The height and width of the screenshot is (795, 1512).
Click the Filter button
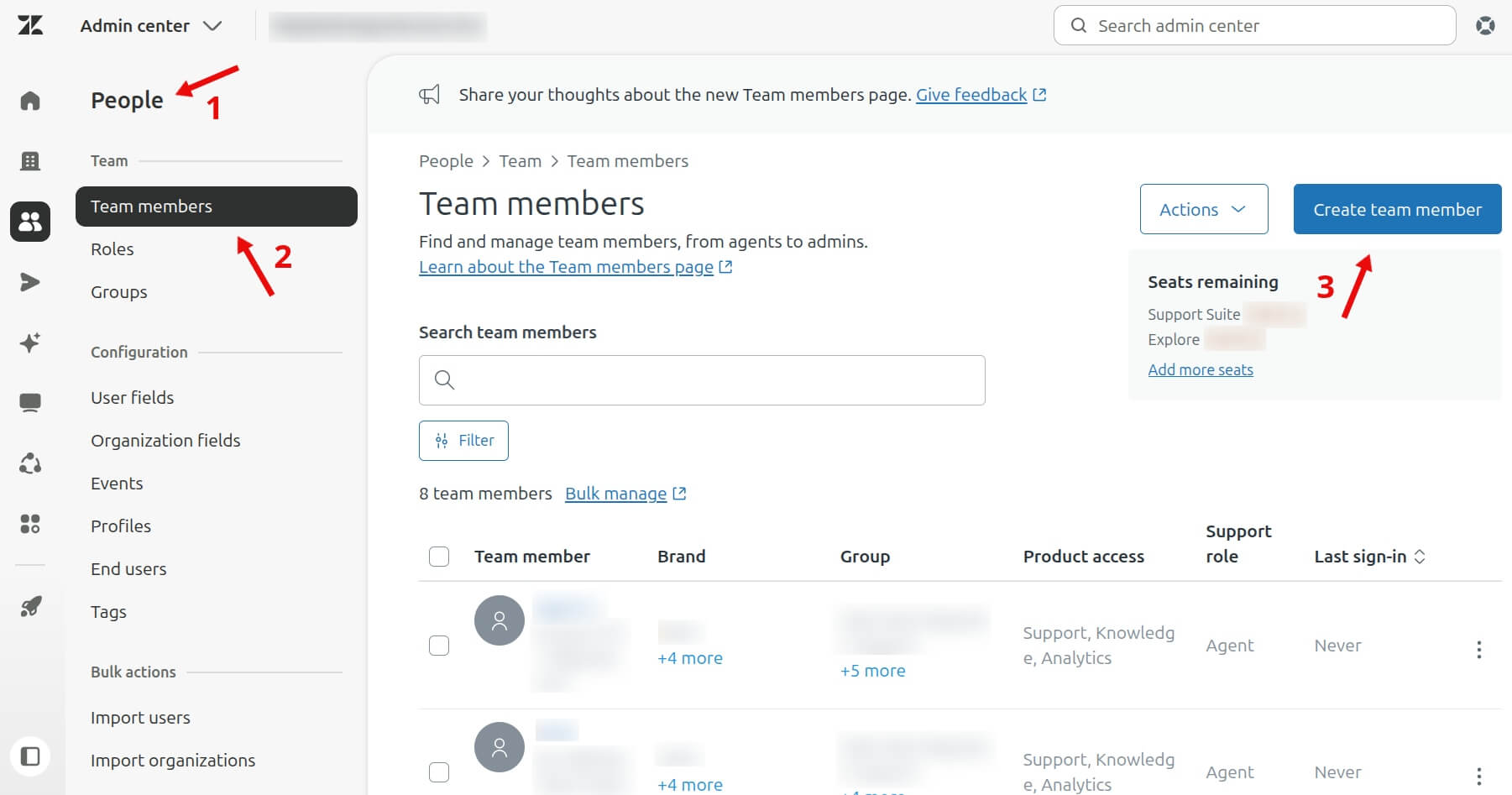click(x=463, y=441)
